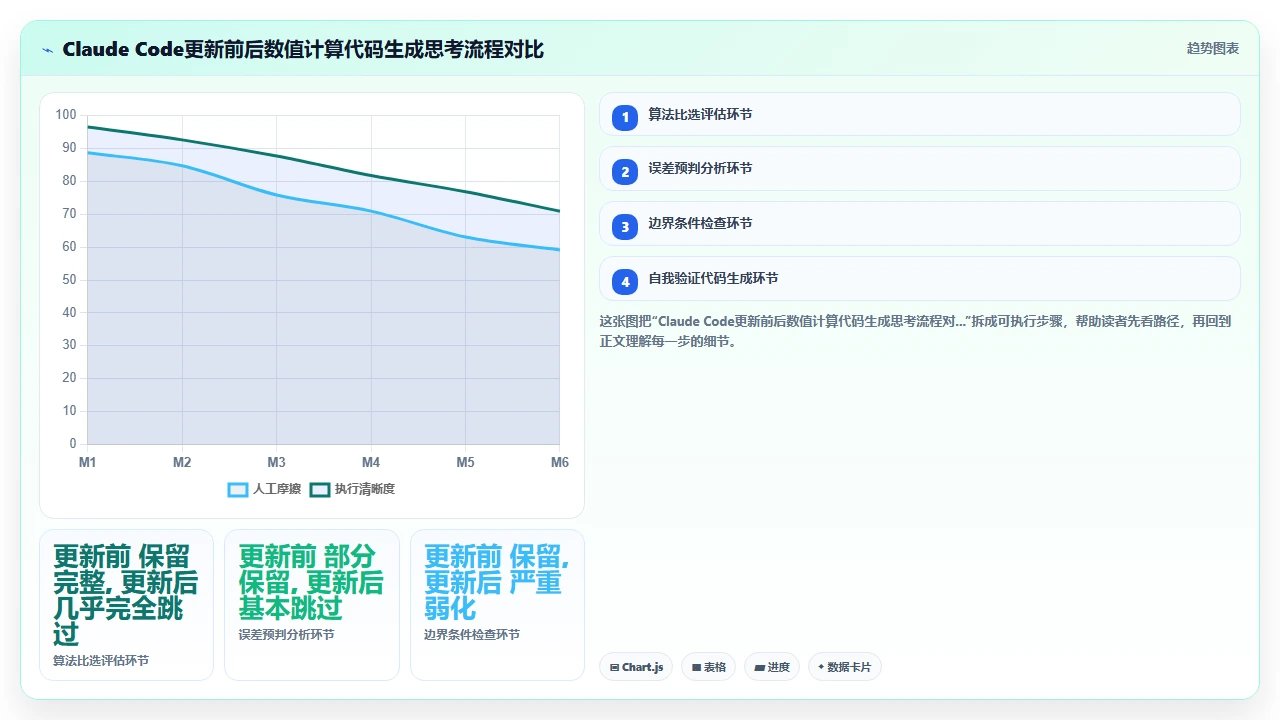1280x720 pixels.
Task: Click the 0 value on the y-axis
Action: (x=72, y=444)
